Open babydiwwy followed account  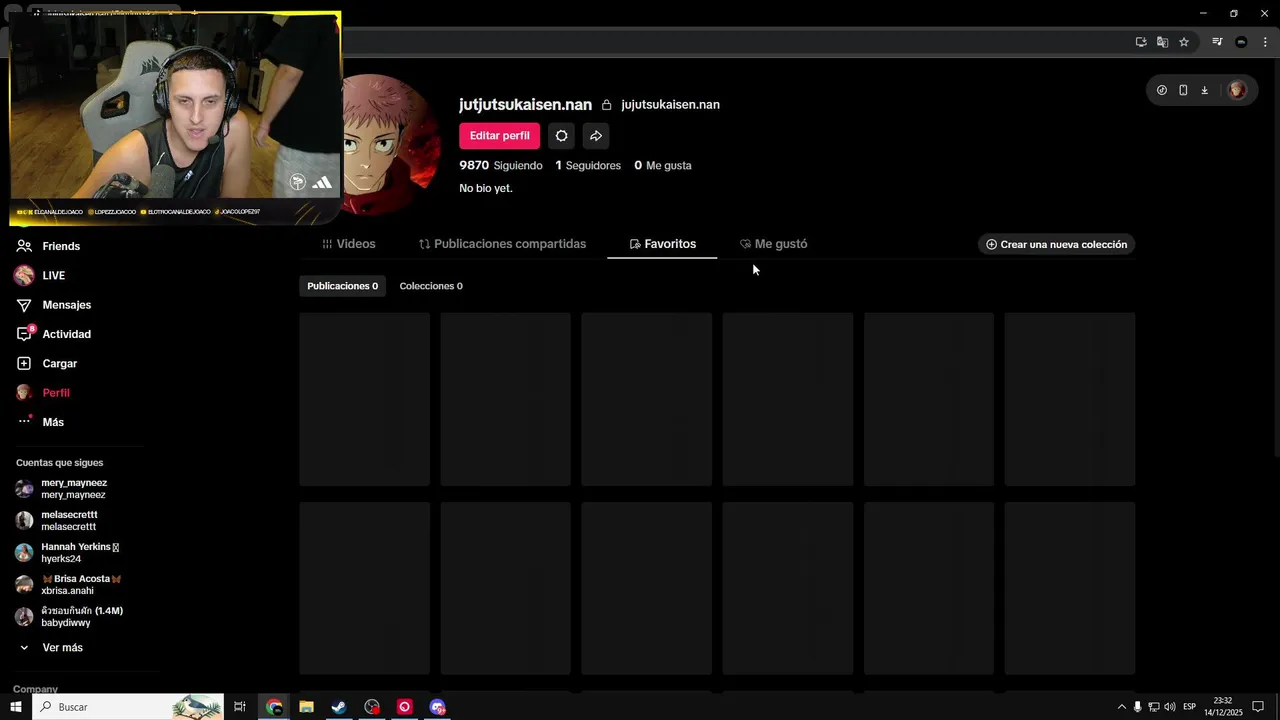[69, 617]
